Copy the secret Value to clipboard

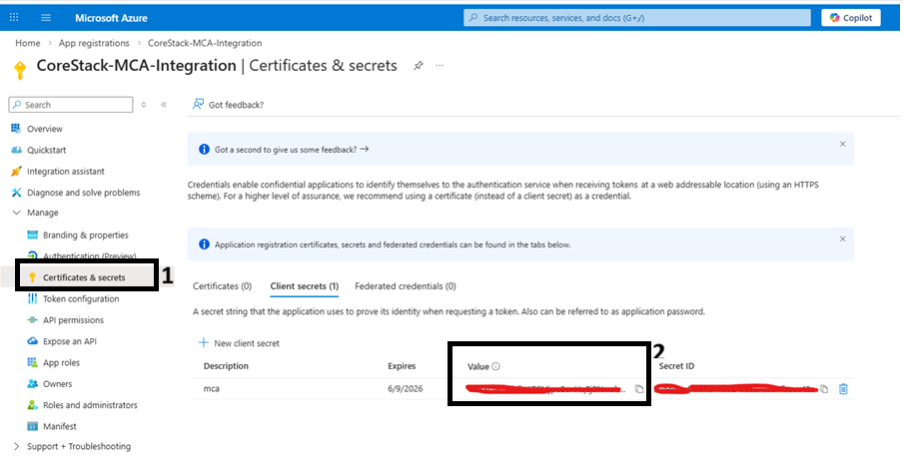pos(639,389)
